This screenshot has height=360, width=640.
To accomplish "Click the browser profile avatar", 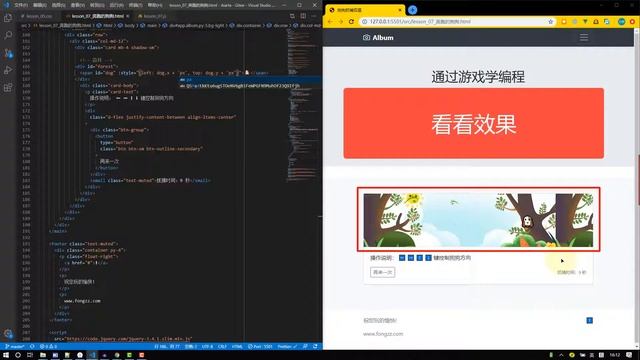I will pos(621,22).
